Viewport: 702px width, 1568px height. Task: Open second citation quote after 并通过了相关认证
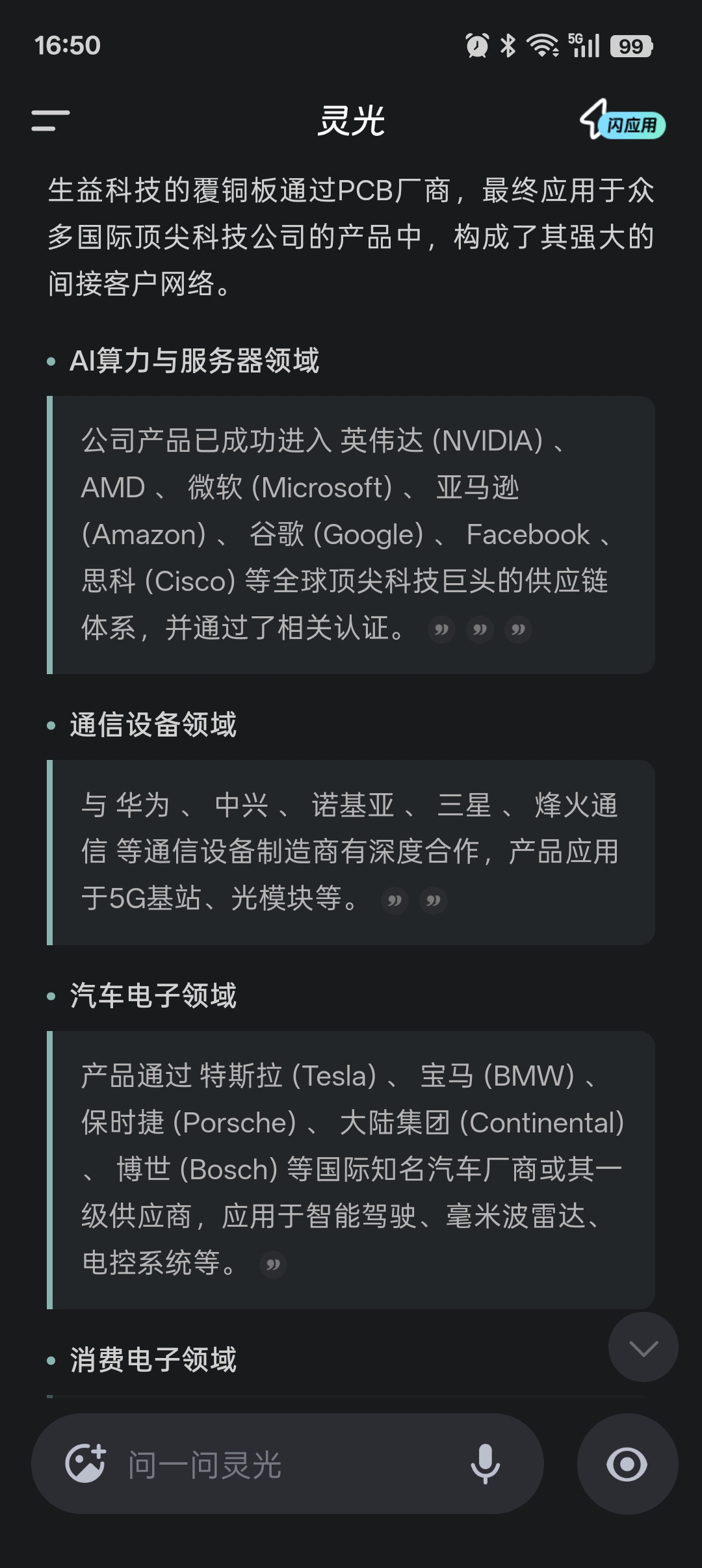[480, 629]
